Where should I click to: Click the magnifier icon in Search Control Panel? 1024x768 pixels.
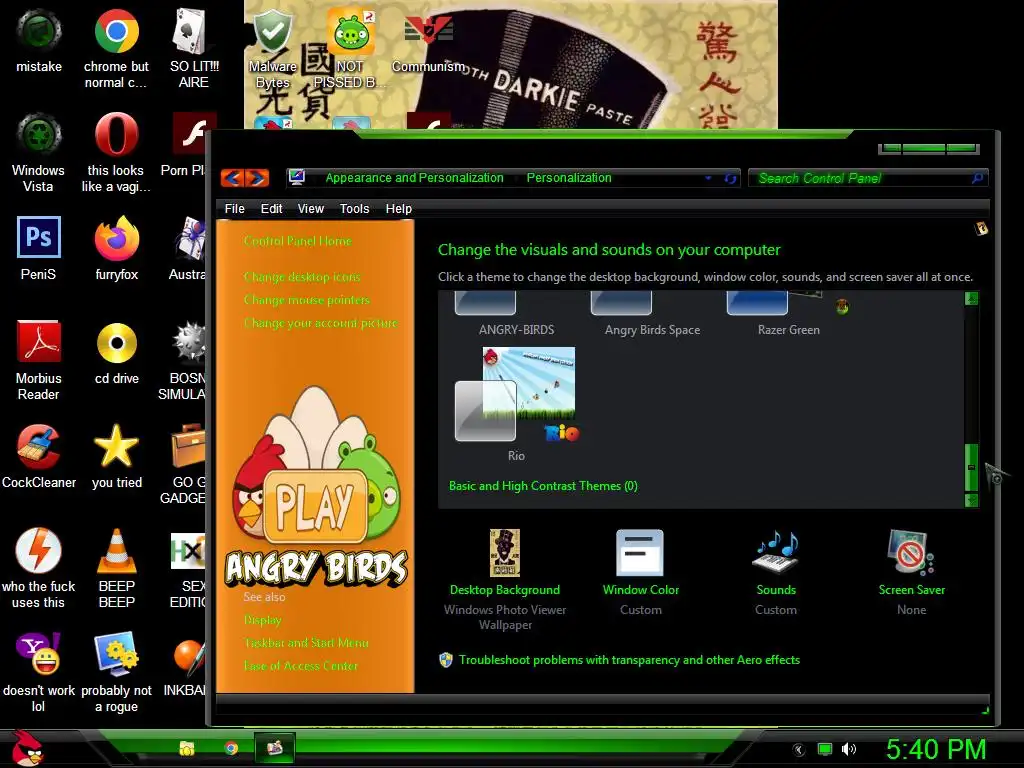(x=977, y=178)
